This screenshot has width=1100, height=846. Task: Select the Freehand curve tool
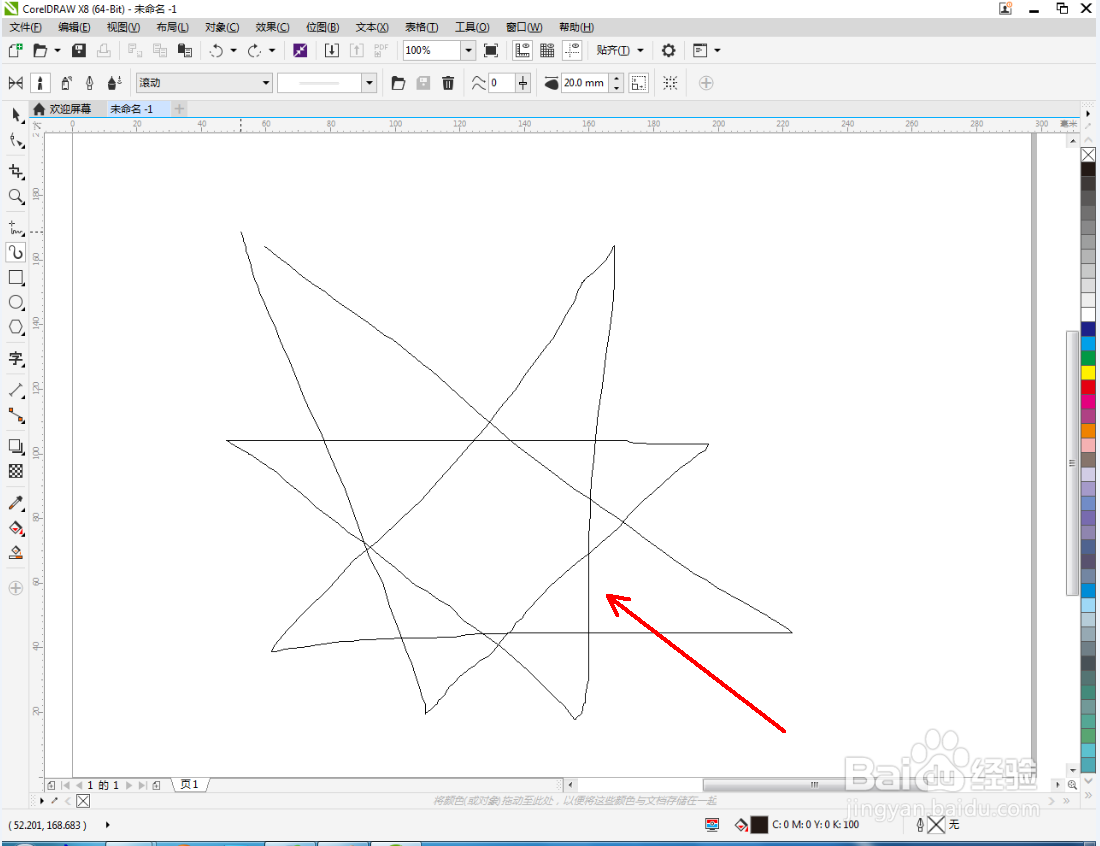coord(15,227)
